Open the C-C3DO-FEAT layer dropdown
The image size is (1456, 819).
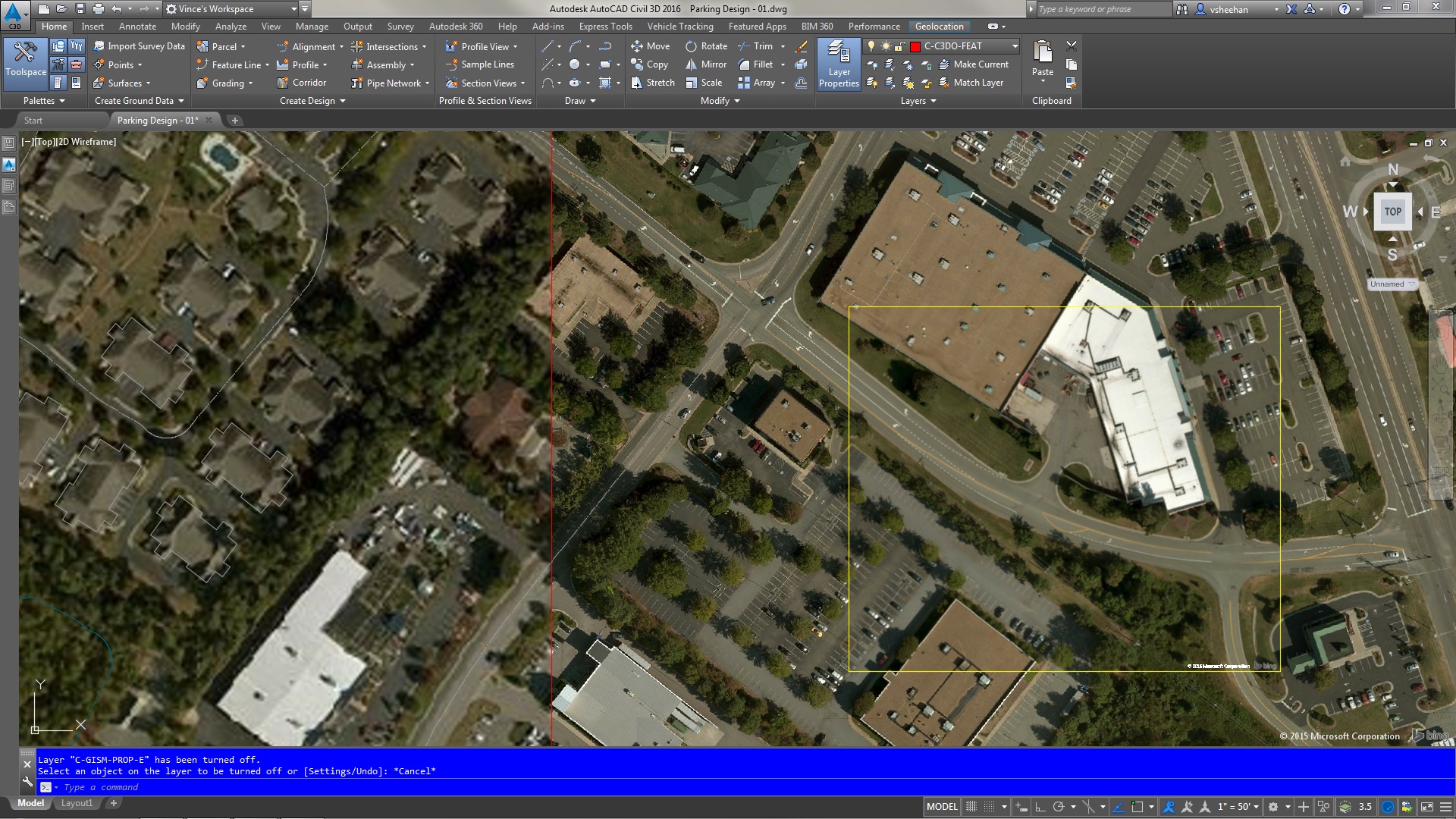1015,45
